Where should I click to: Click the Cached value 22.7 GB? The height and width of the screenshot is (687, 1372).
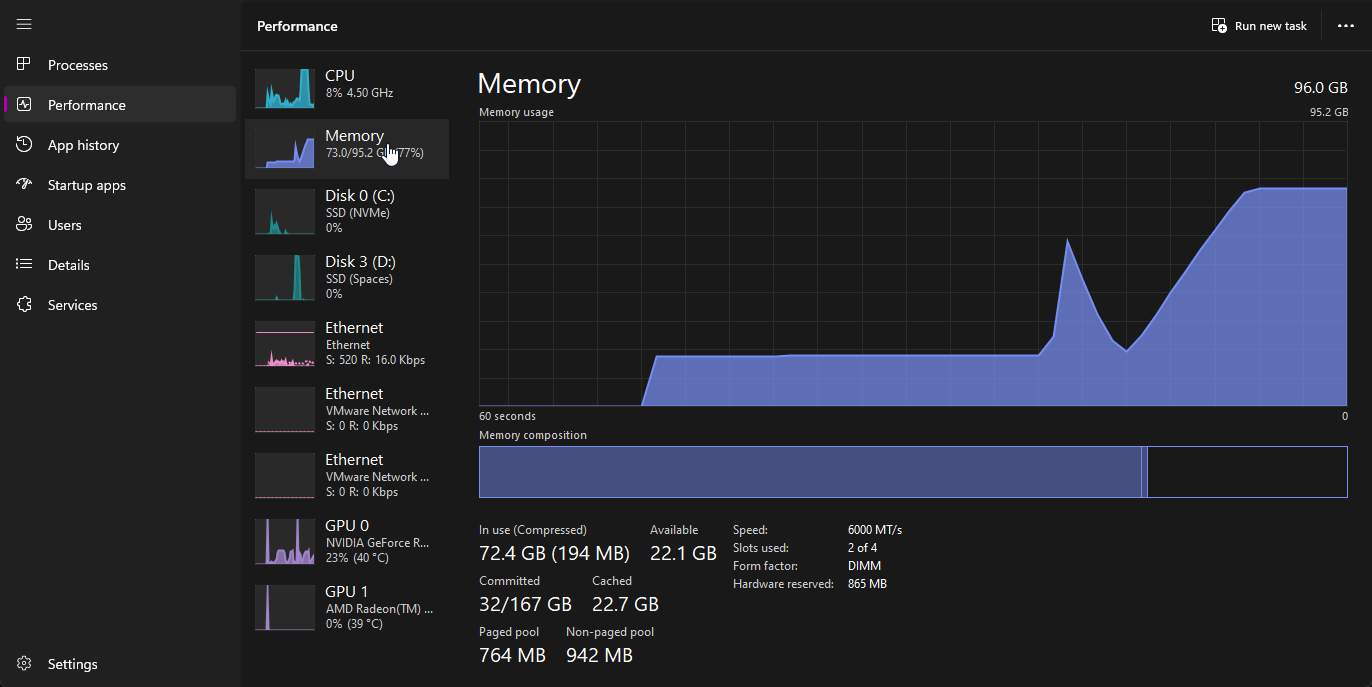click(625, 604)
